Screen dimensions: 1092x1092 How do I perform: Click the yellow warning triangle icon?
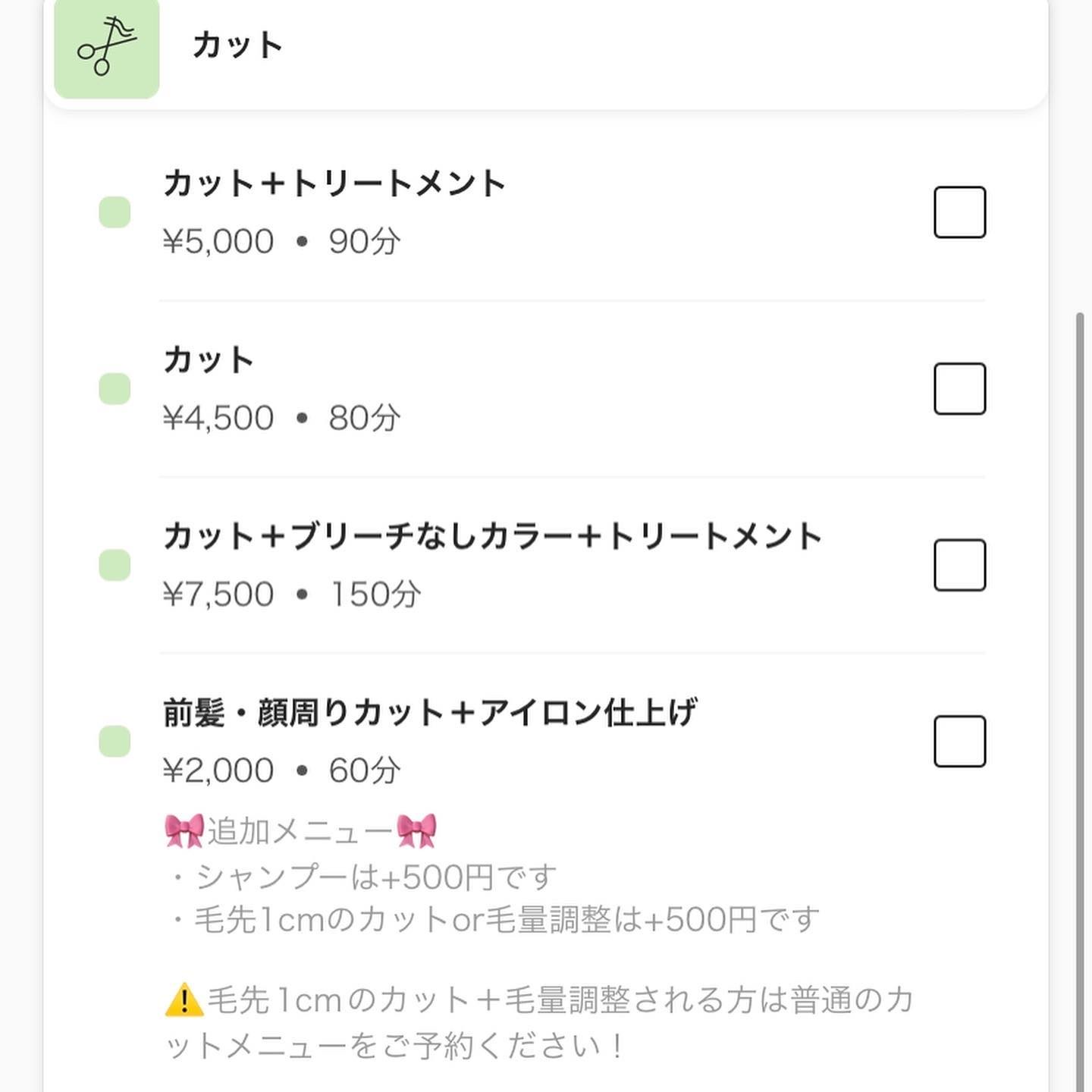coord(184,999)
